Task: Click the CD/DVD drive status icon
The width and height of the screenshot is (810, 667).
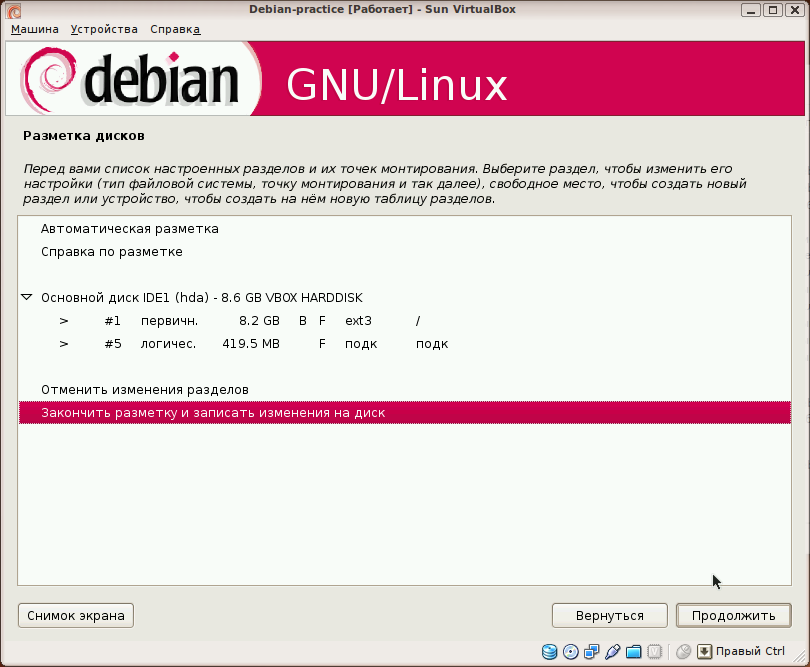Action: 570,652
